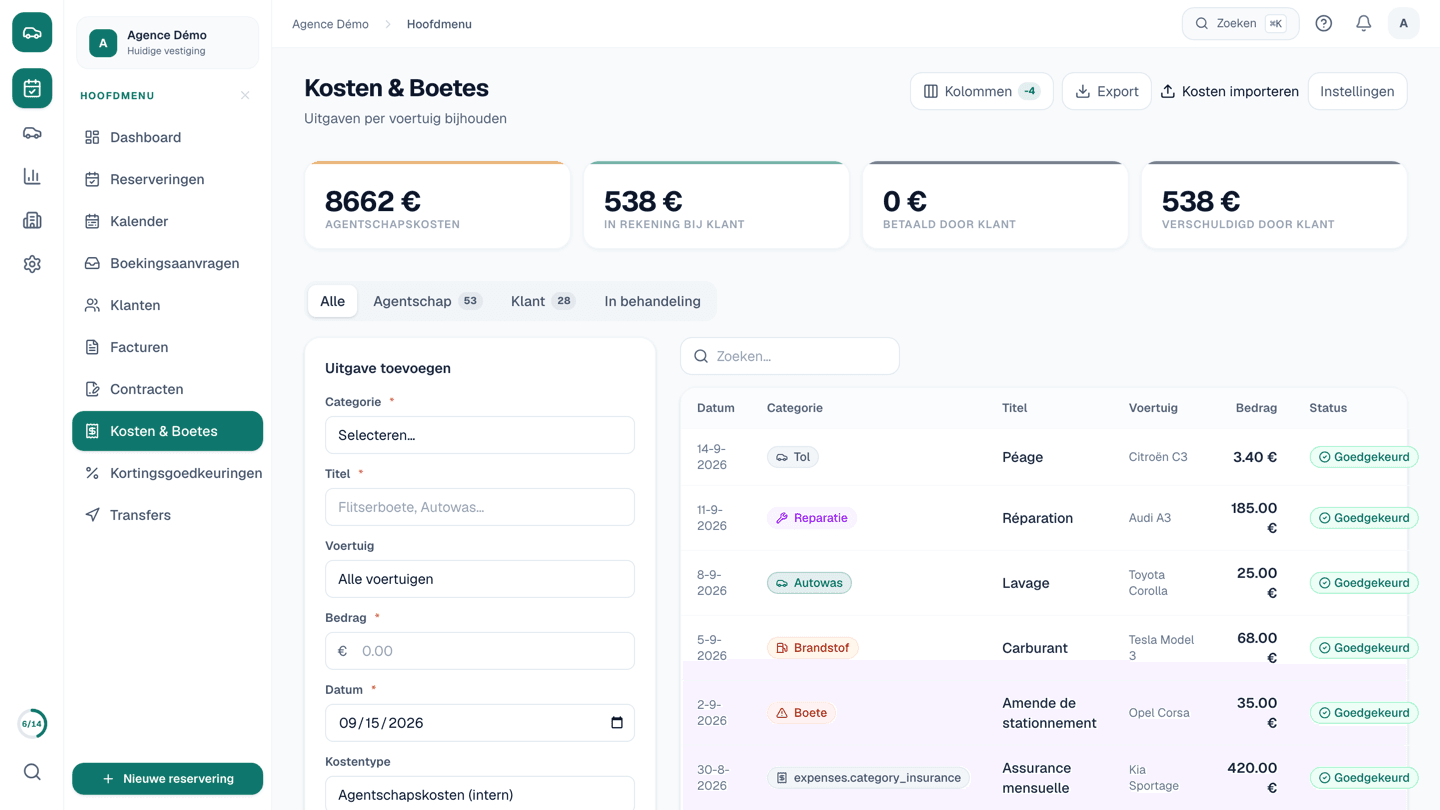Switch to the Agentschap tab

pos(427,301)
